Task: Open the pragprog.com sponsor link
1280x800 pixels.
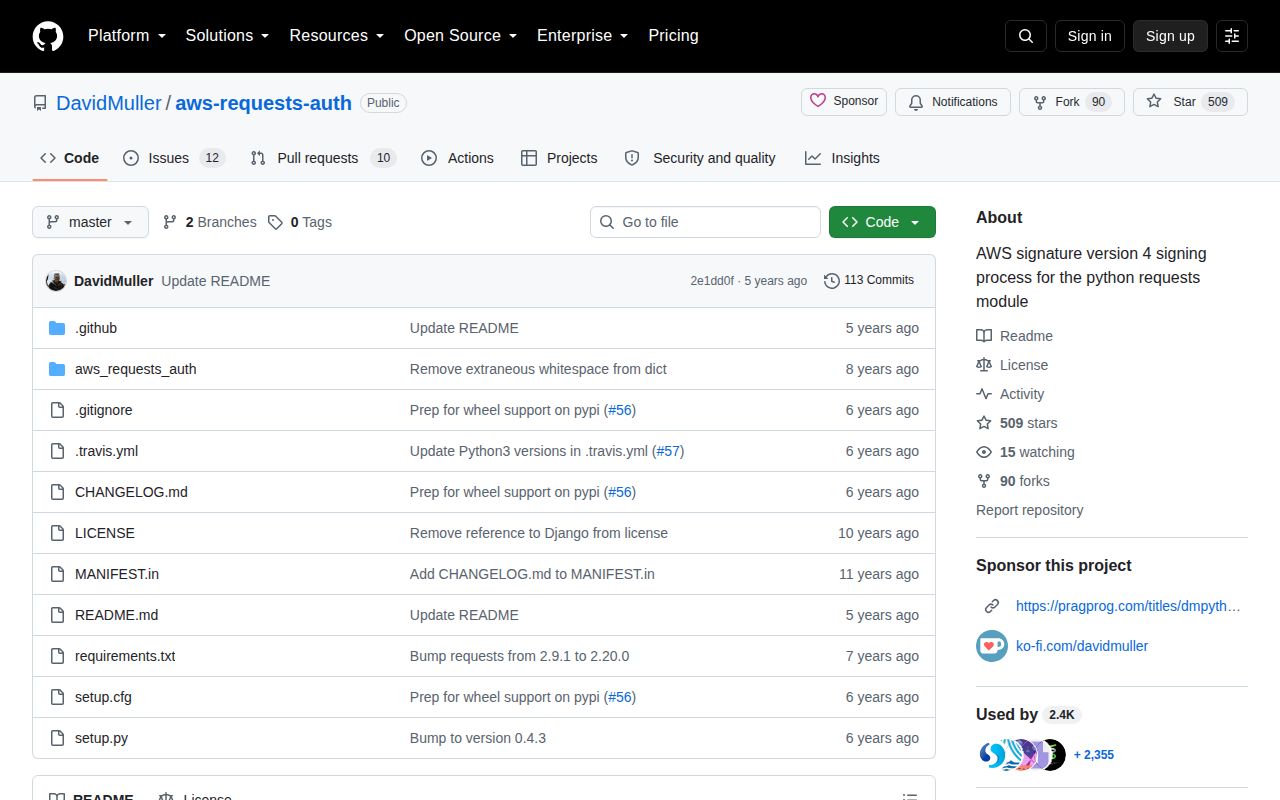Action: (x=1128, y=606)
